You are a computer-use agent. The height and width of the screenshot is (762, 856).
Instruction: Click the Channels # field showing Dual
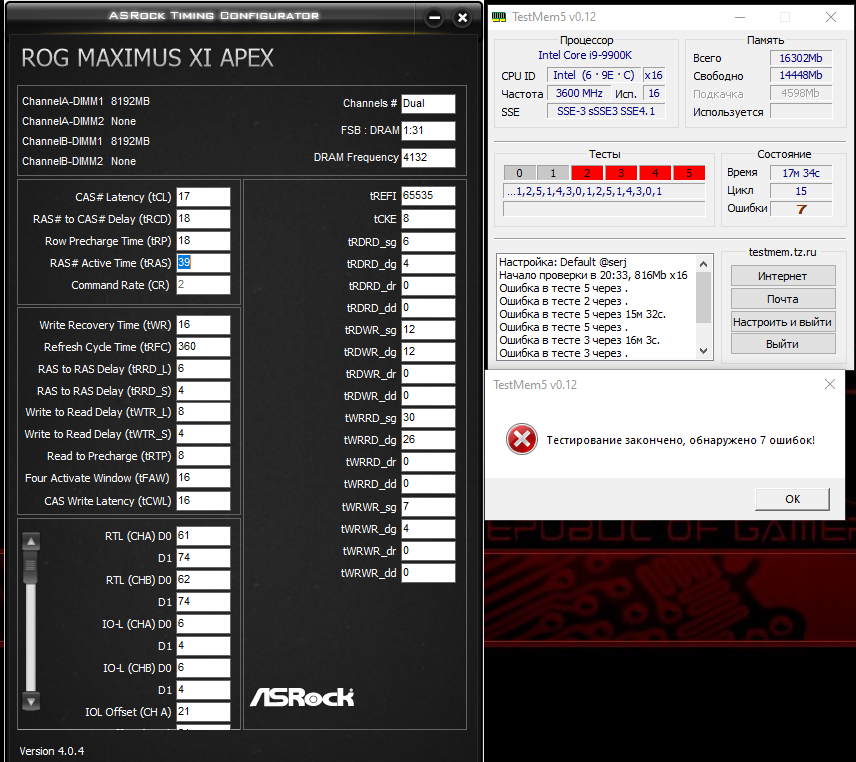coord(428,104)
